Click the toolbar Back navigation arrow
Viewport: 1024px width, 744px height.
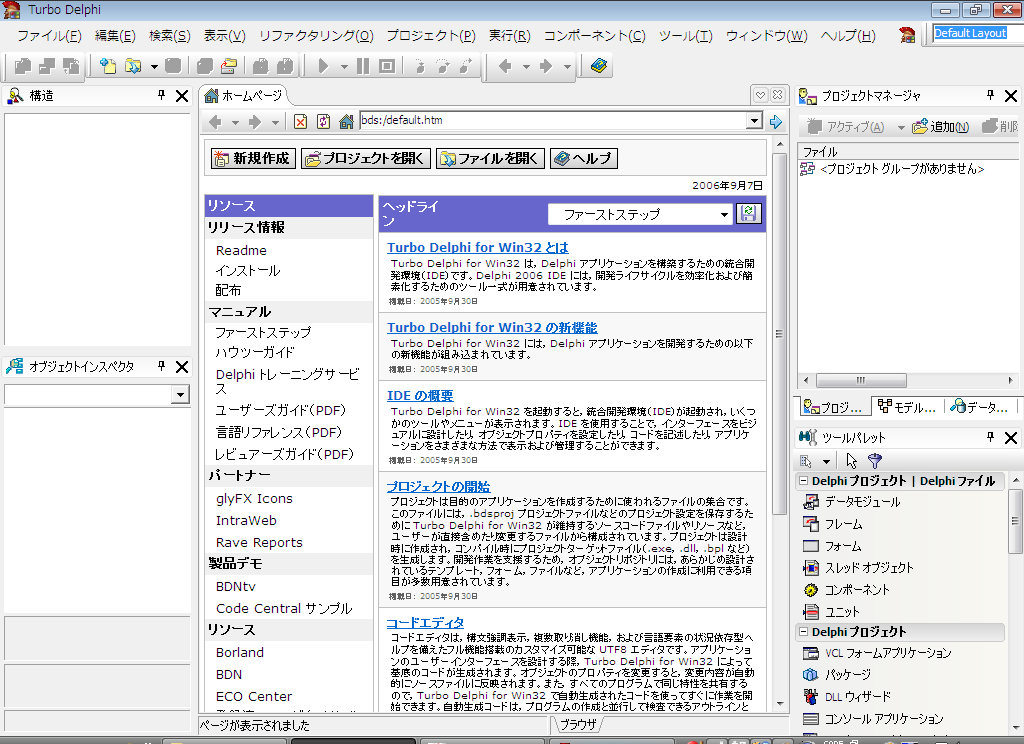coord(505,66)
